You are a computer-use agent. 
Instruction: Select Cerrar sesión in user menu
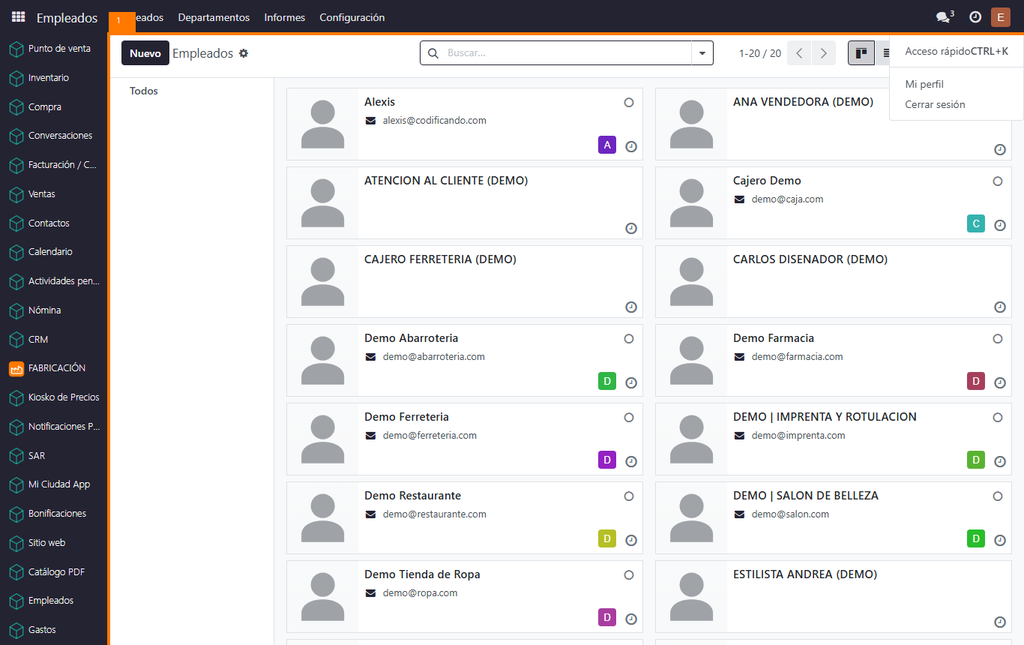coord(935,104)
